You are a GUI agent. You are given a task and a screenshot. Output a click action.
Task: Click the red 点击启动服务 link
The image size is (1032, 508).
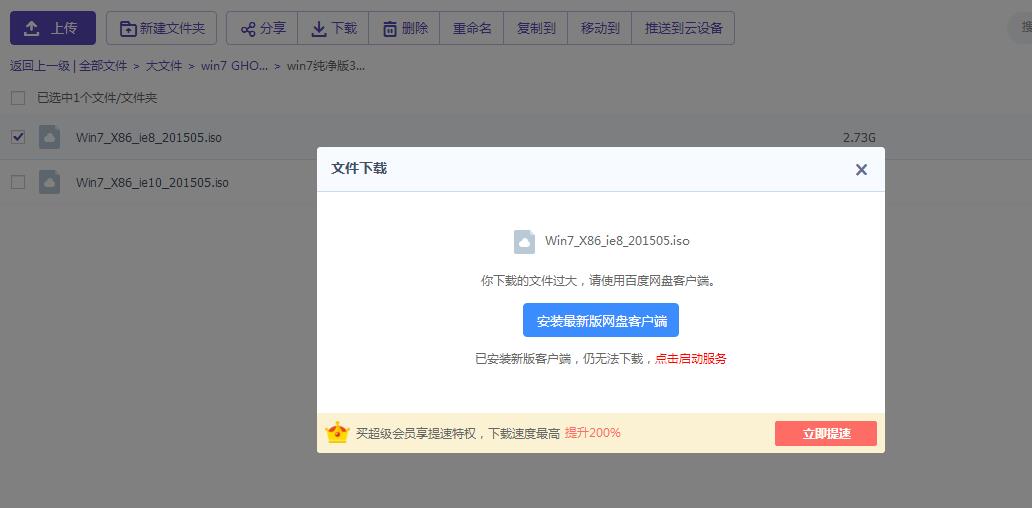(x=690, y=359)
